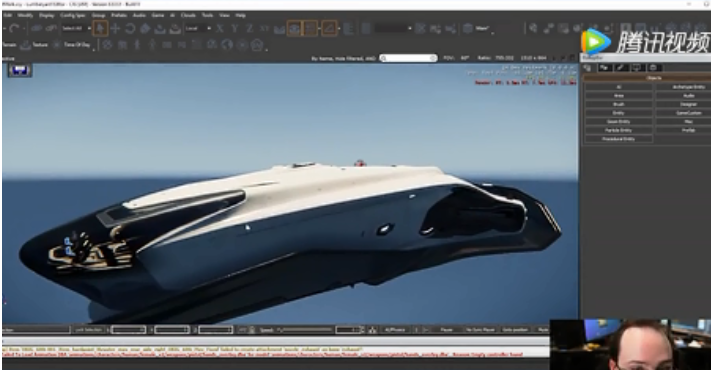This screenshot has width=711, height=370.
Task: Click the AI/Physics button in status bar
Action: pyautogui.click(x=394, y=330)
